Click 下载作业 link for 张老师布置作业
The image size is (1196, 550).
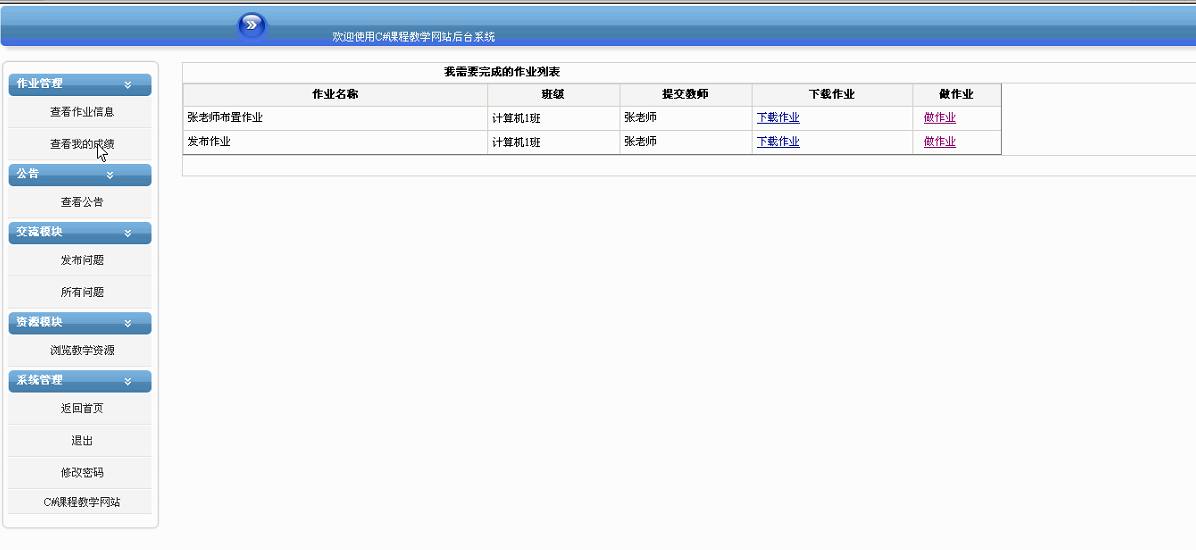point(778,117)
